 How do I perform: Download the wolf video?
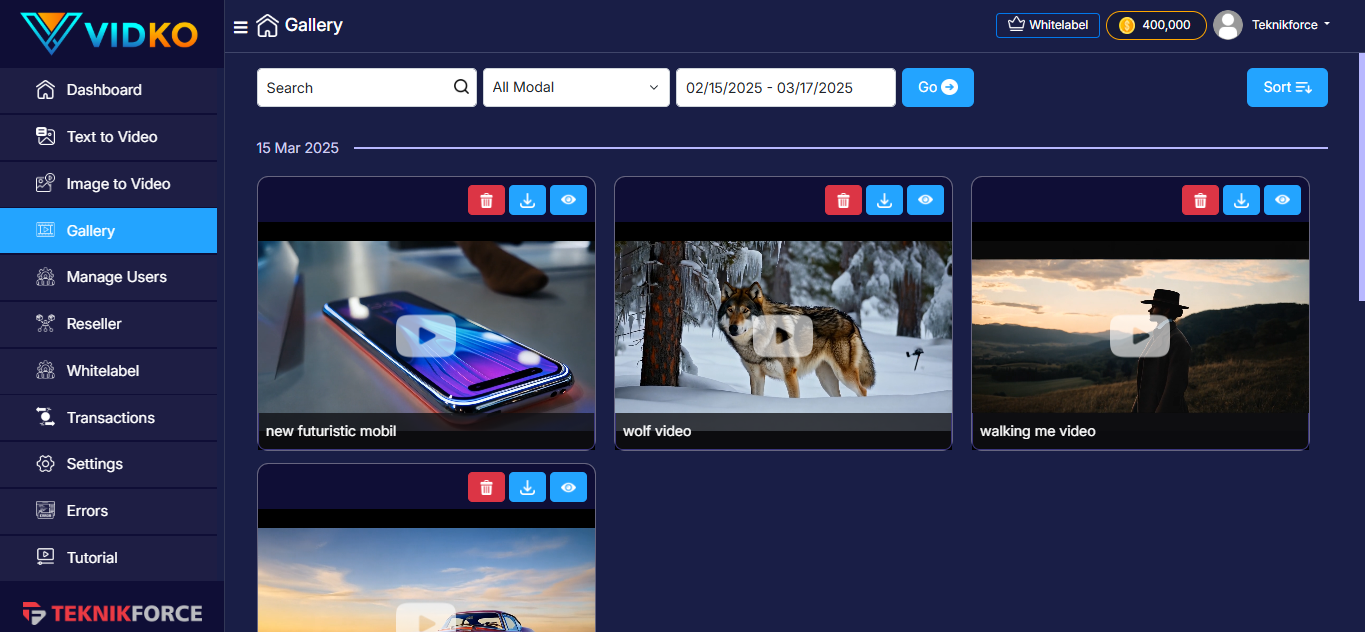pos(884,201)
